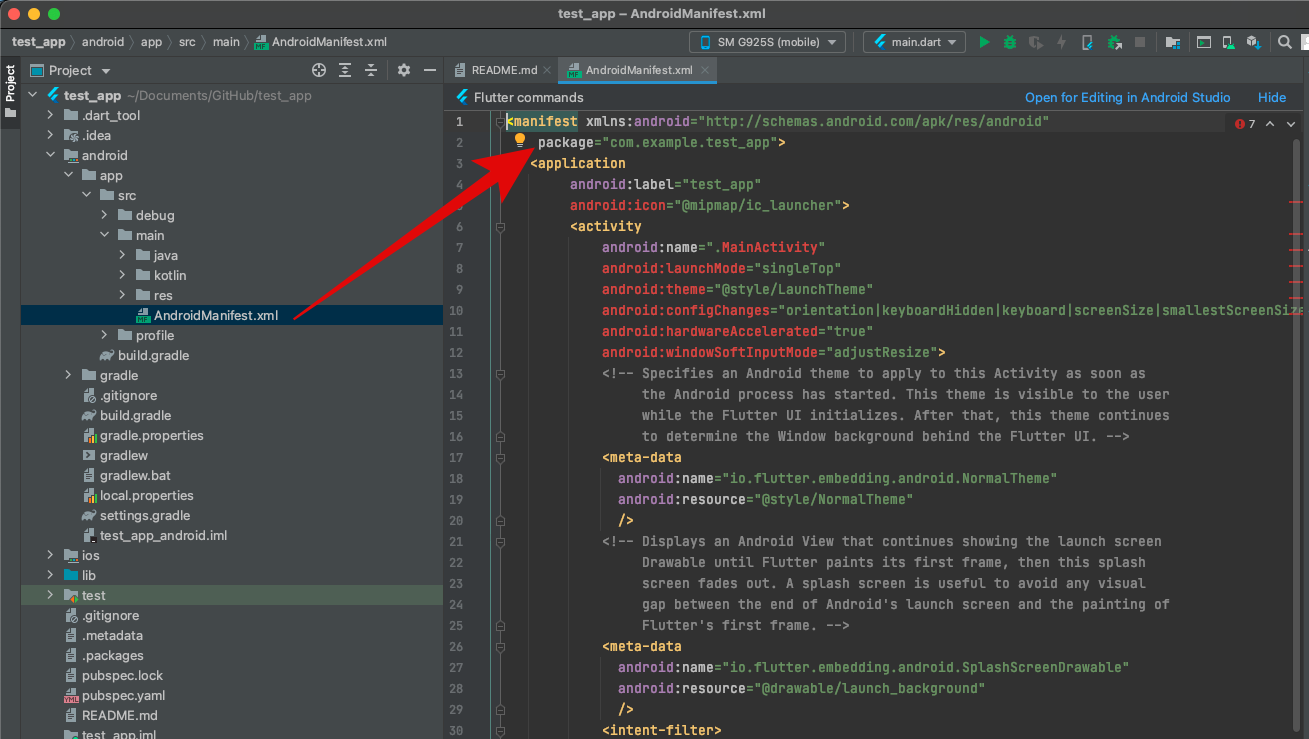Click the Flutter Attach phone icon
The image size is (1309, 739).
(1087, 42)
